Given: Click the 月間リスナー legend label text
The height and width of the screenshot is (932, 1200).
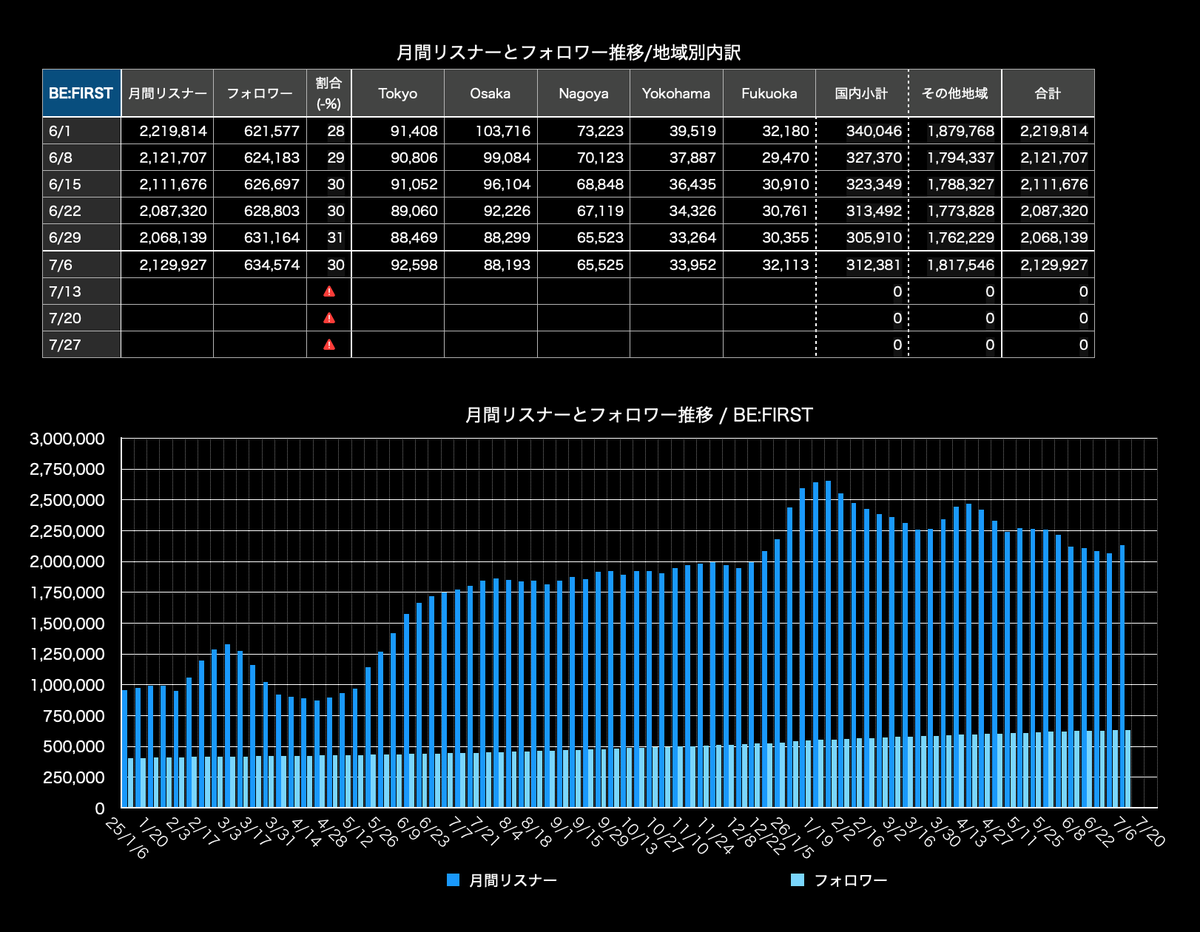Looking at the screenshot, I should click(x=513, y=880).
